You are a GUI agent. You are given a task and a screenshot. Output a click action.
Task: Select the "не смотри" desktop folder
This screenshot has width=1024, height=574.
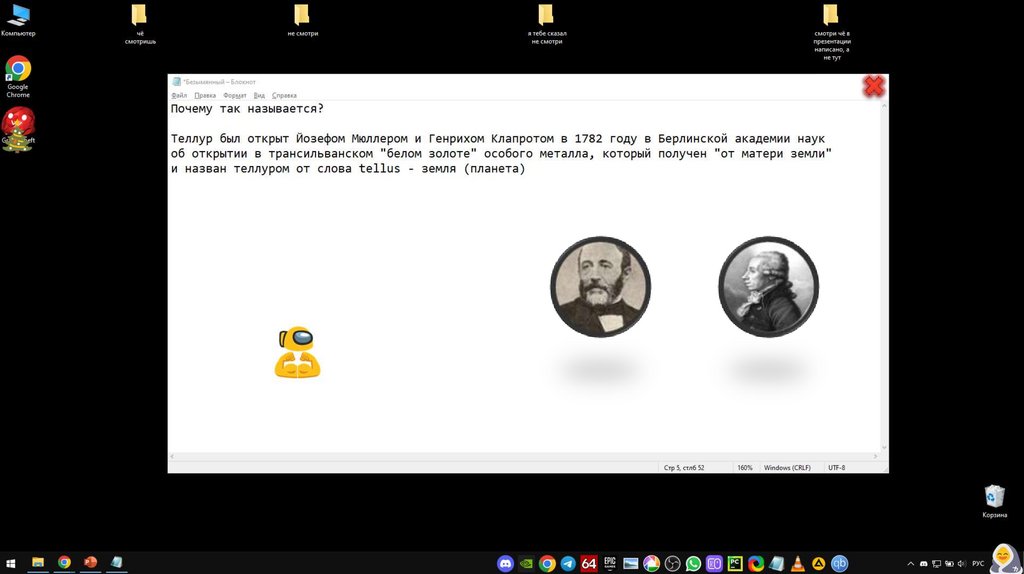pos(302,16)
